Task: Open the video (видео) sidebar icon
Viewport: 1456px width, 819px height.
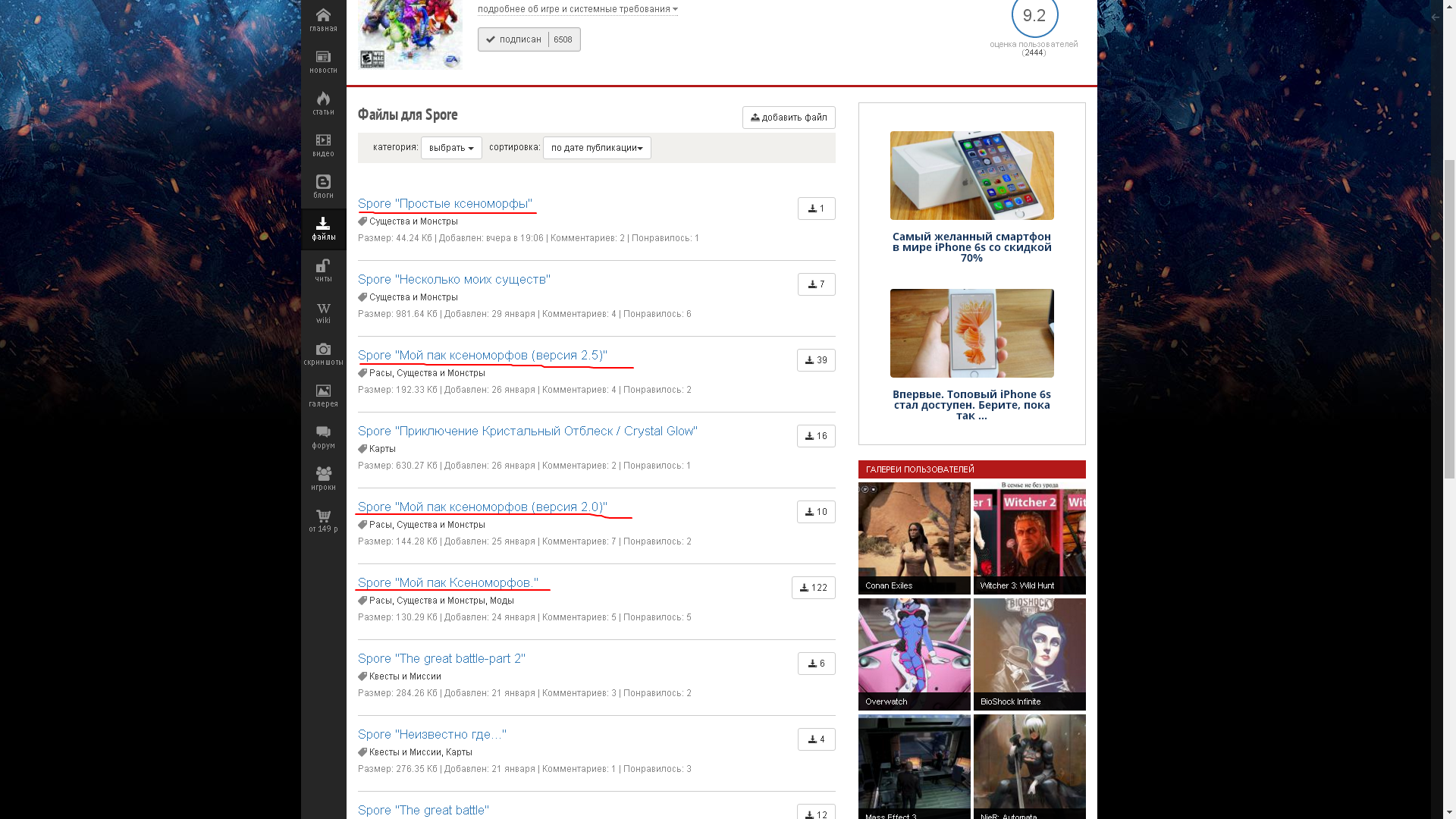Action: tap(323, 145)
